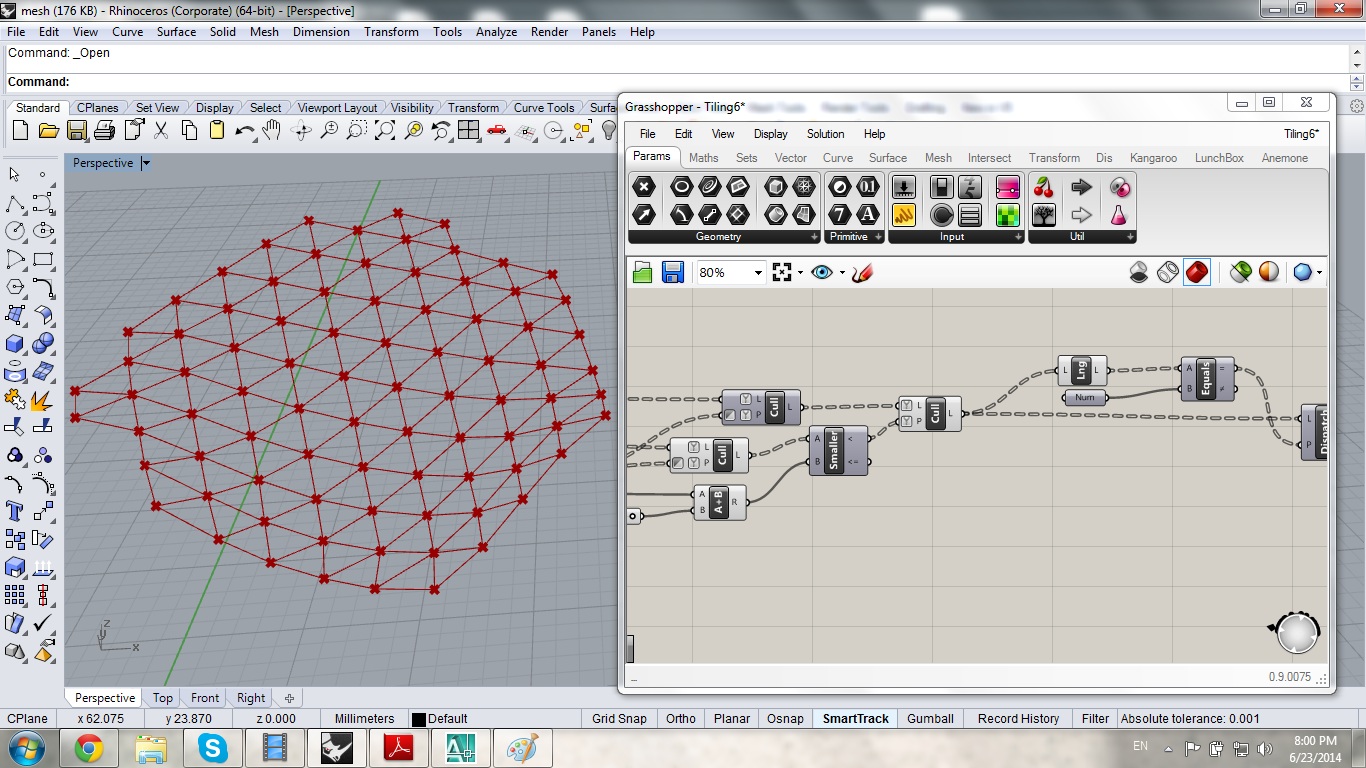Image resolution: width=1366 pixels, height=768 pixels.
Task: Click the Gradient component in Input
Action: click(1007, 187)
